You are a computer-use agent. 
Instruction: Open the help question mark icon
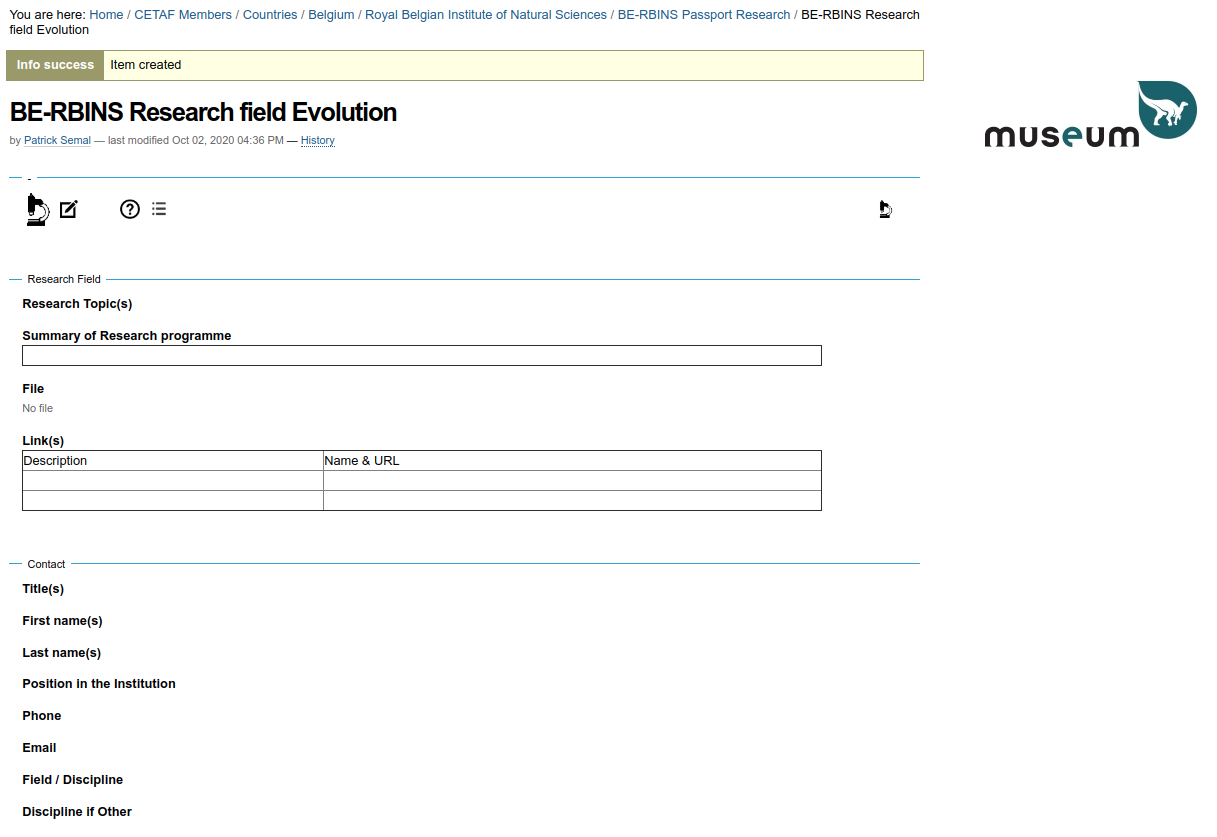(130, 209)
